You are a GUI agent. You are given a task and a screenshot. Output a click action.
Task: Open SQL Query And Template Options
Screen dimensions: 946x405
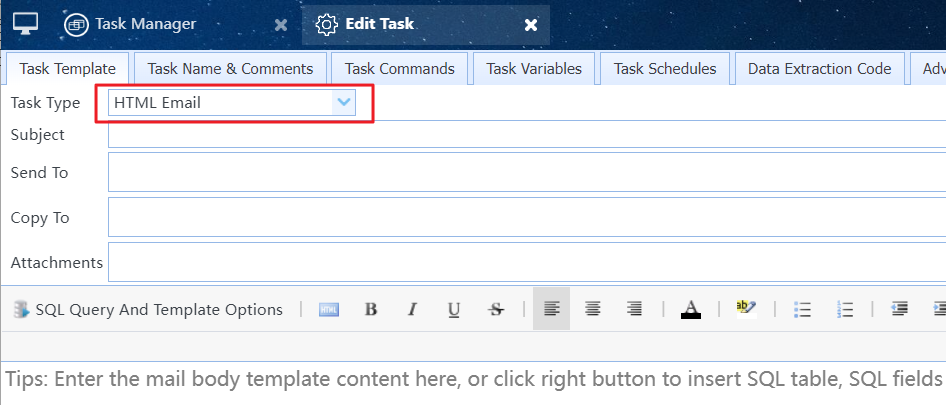tap(148, 310)
